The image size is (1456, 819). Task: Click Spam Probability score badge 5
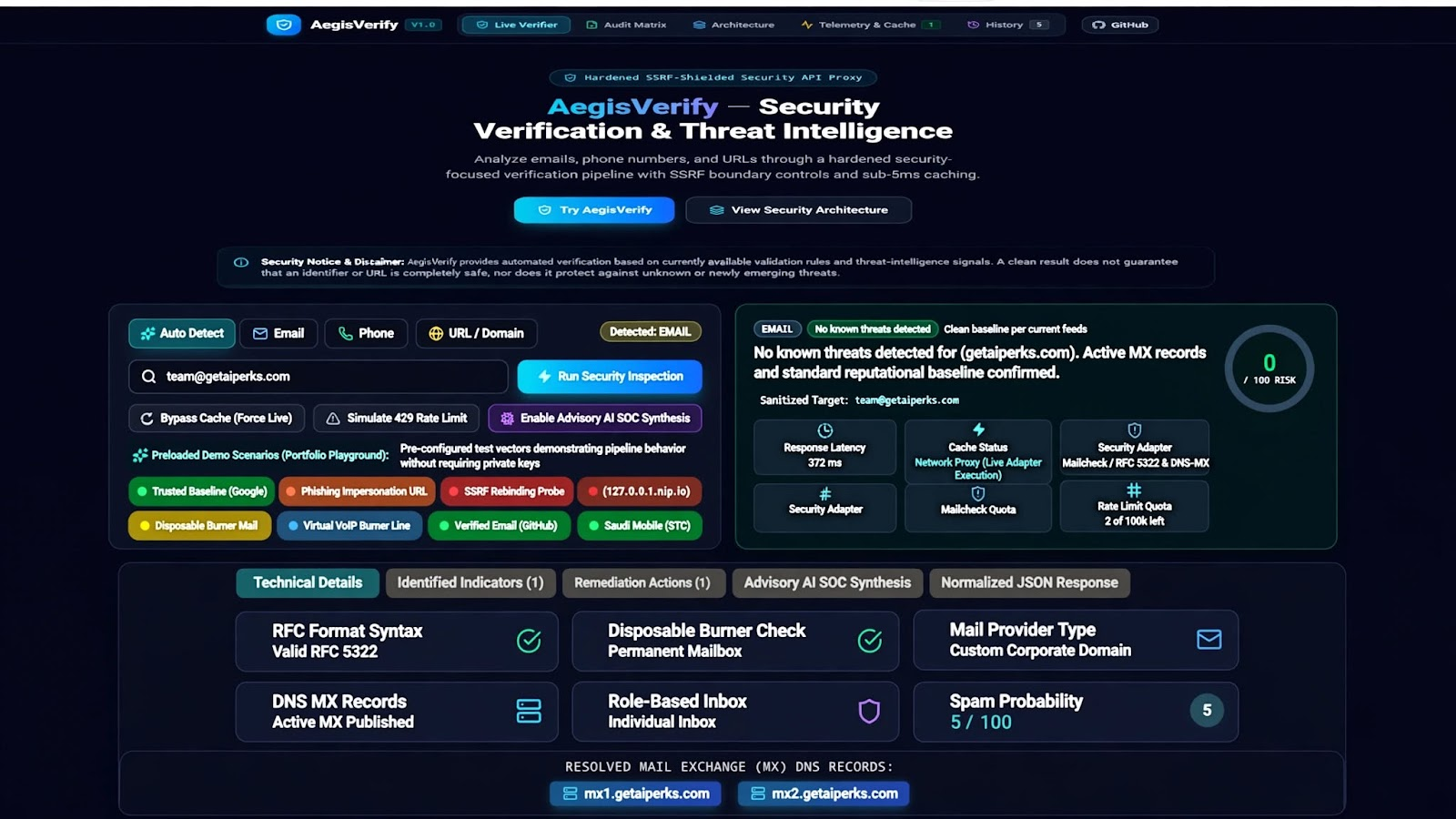click(x=1207, y=711)
